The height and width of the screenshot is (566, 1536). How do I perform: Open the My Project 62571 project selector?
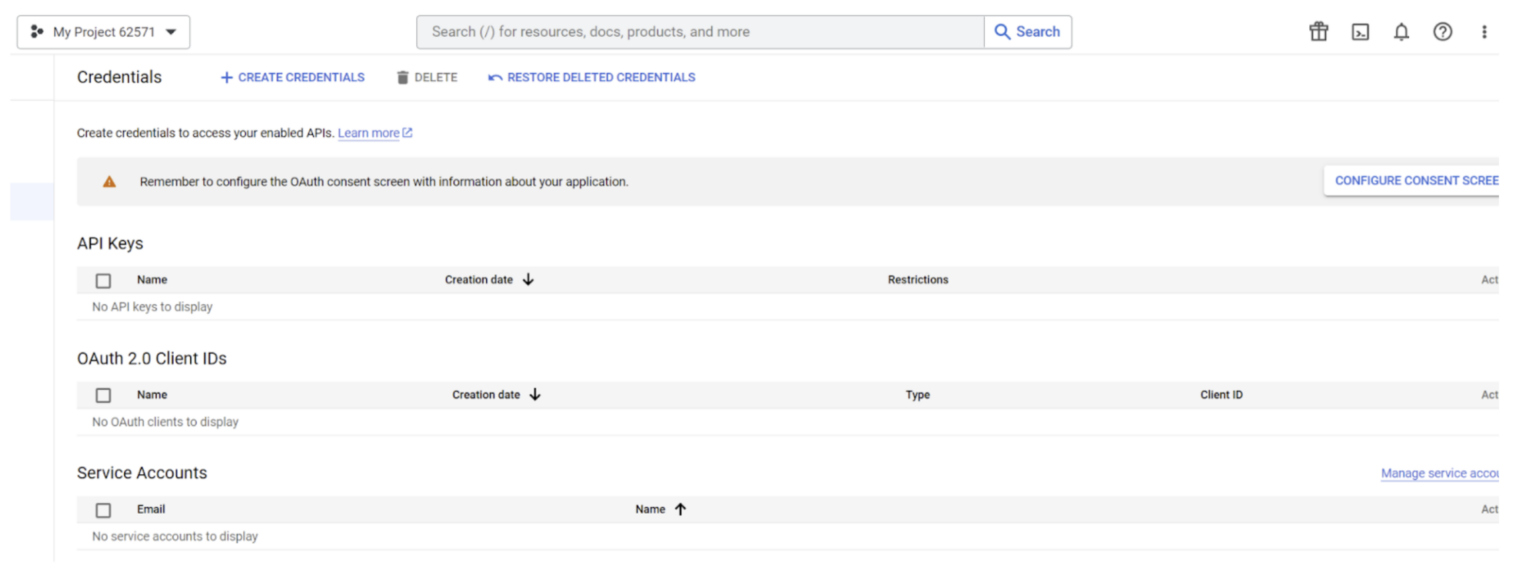click(104, 32)
